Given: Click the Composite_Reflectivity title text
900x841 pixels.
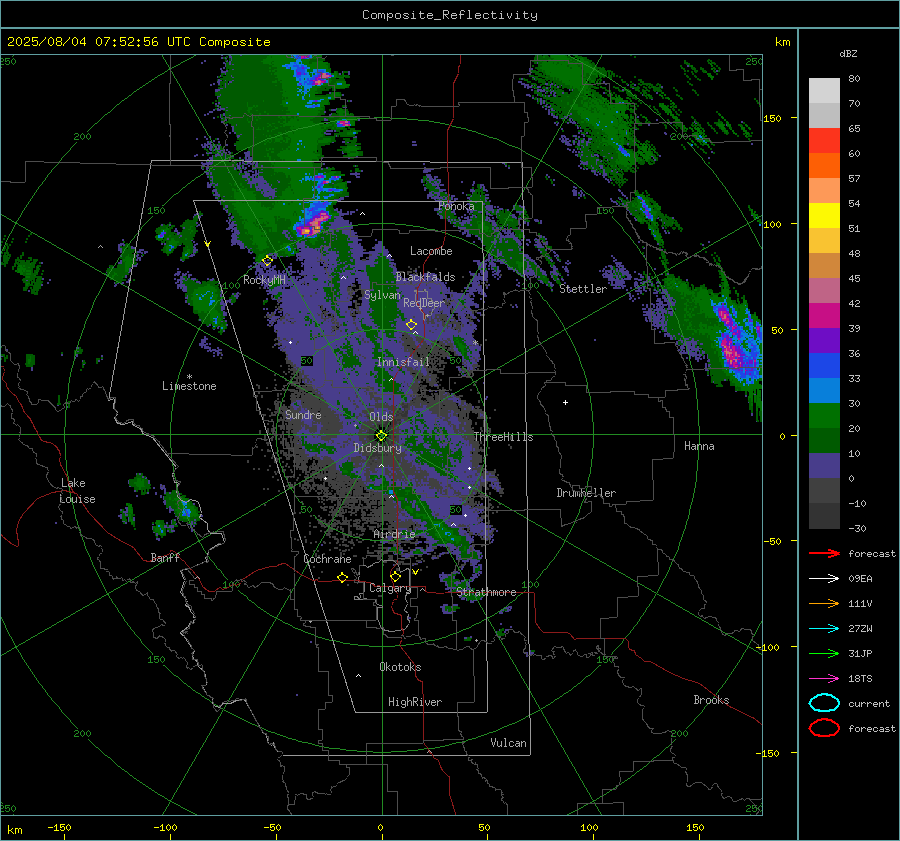Looking at the screenshot, I should pos(450,15).
